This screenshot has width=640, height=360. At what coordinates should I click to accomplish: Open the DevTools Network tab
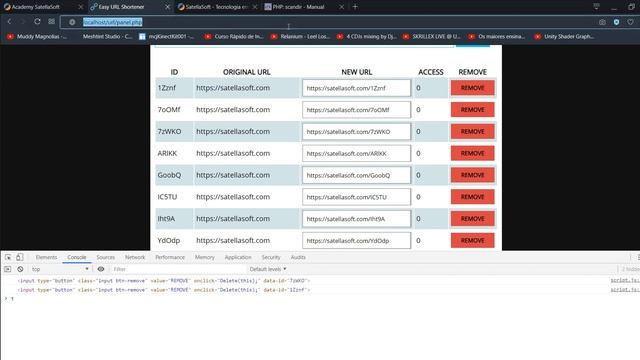coord(135,257)
